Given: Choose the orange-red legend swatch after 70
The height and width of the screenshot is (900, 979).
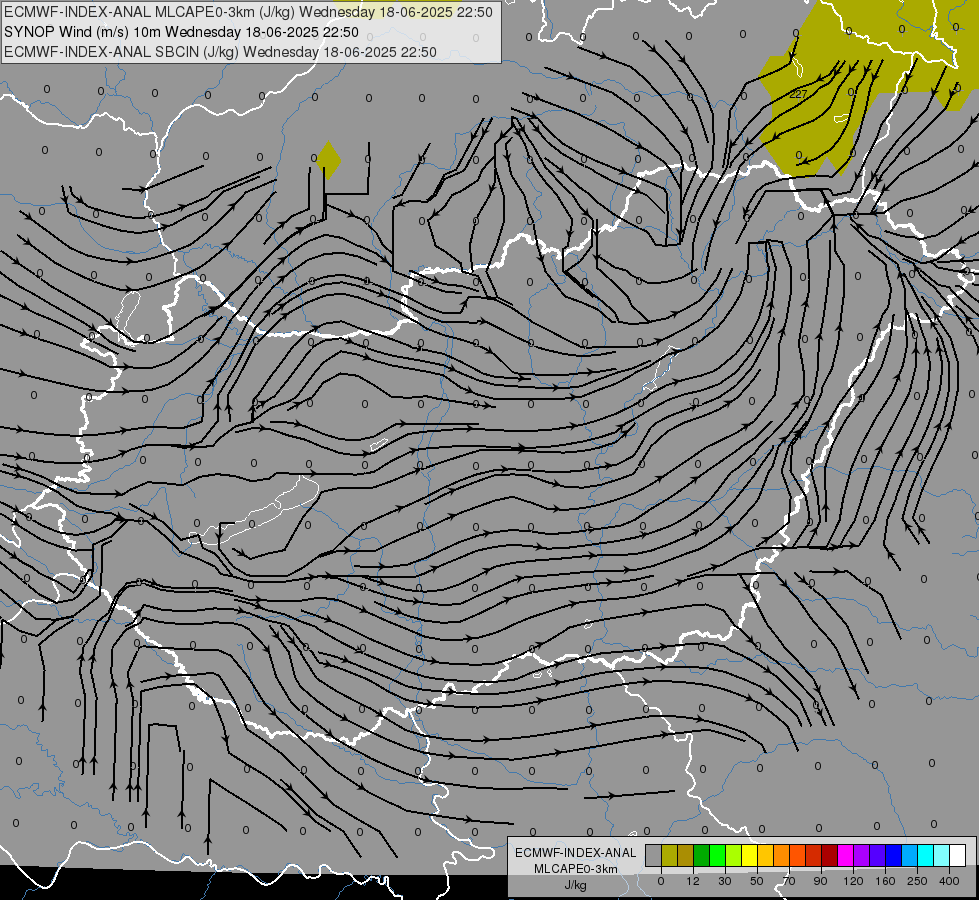Looking at the screenshot, I should [798, 855].
